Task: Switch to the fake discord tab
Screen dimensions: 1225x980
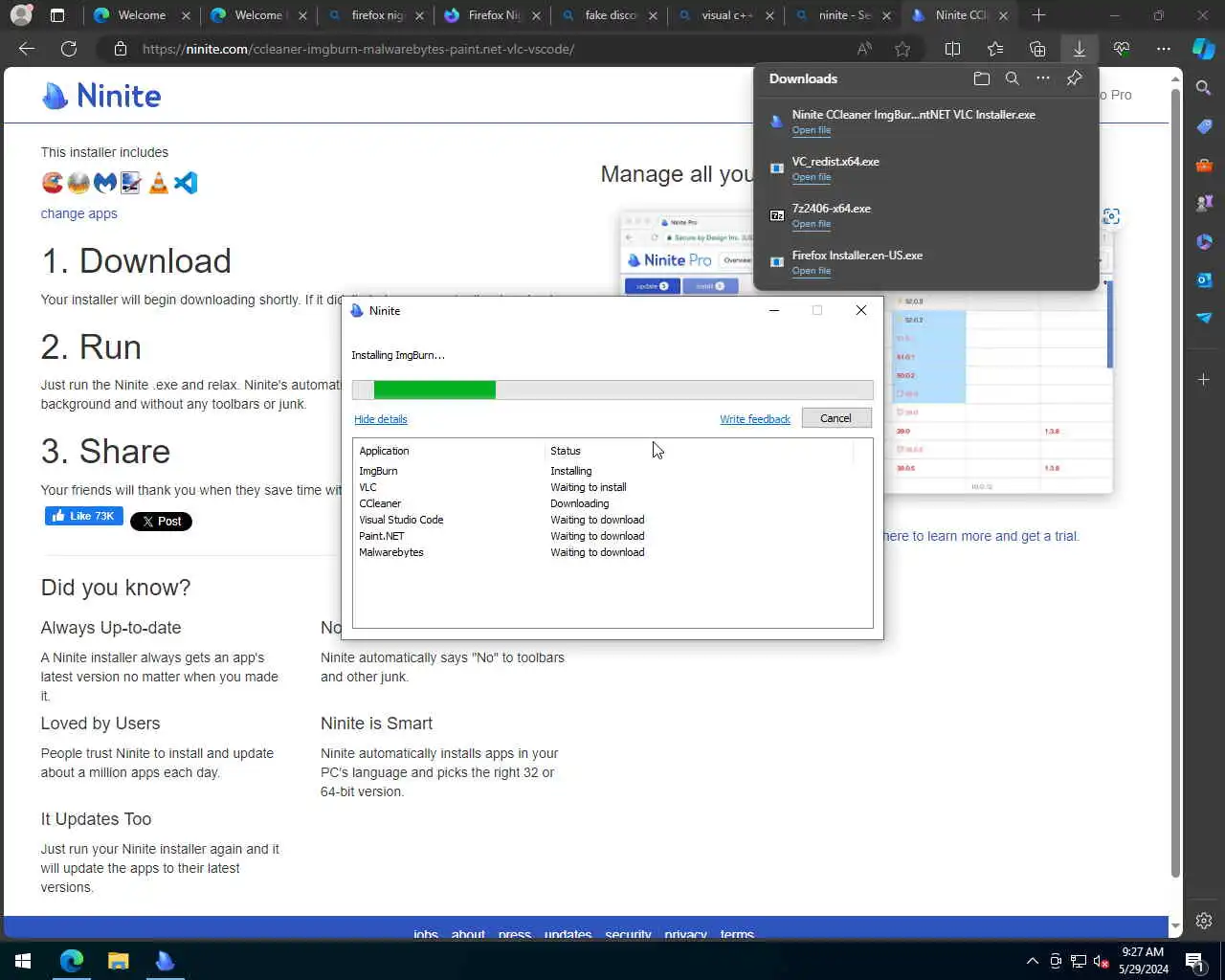Action: click(610, 15)
